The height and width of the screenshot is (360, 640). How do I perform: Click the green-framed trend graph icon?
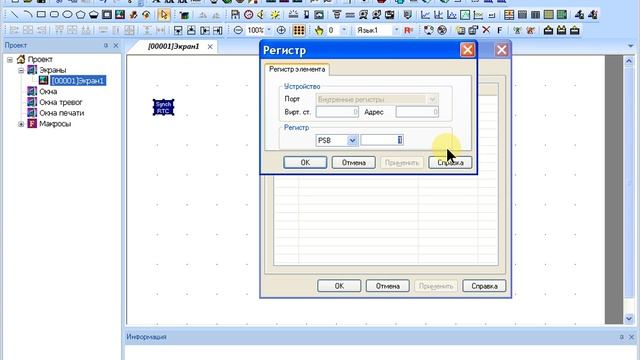tap(465, 15)
